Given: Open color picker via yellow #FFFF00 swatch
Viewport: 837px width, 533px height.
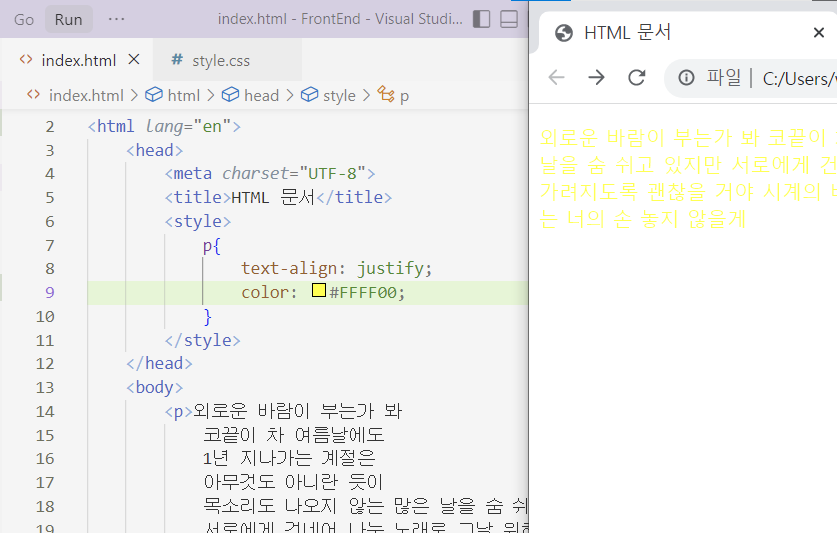Looking at the screenshot, I should point(319,290).
